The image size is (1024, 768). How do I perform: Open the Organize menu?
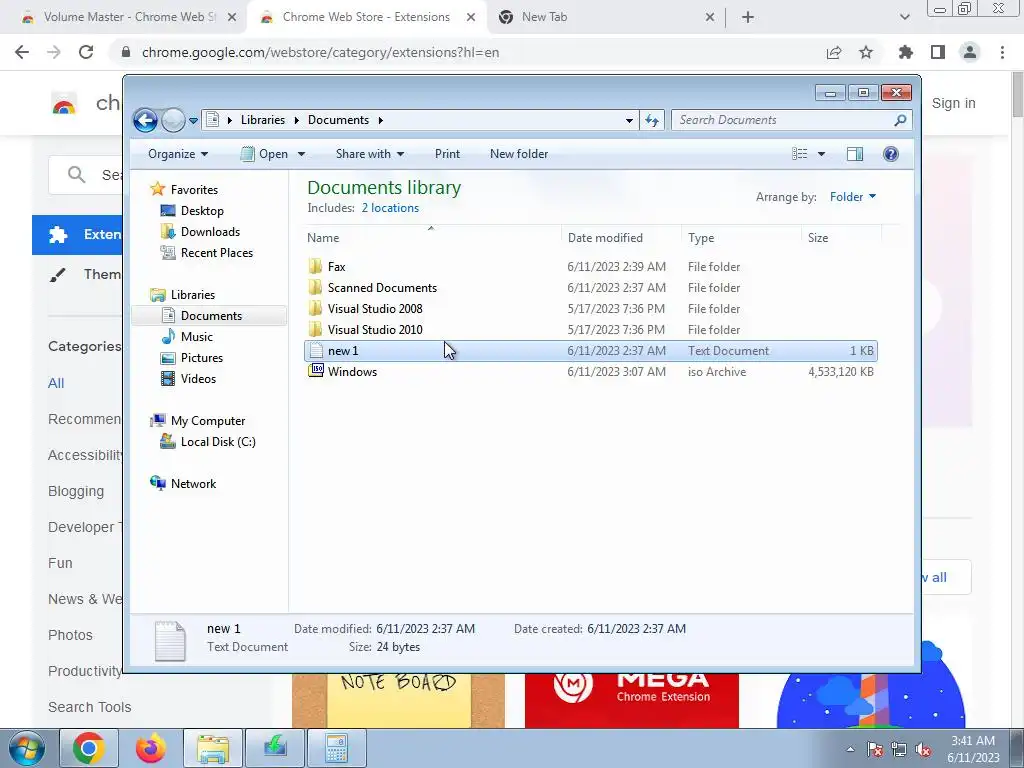tap(178, 154)
